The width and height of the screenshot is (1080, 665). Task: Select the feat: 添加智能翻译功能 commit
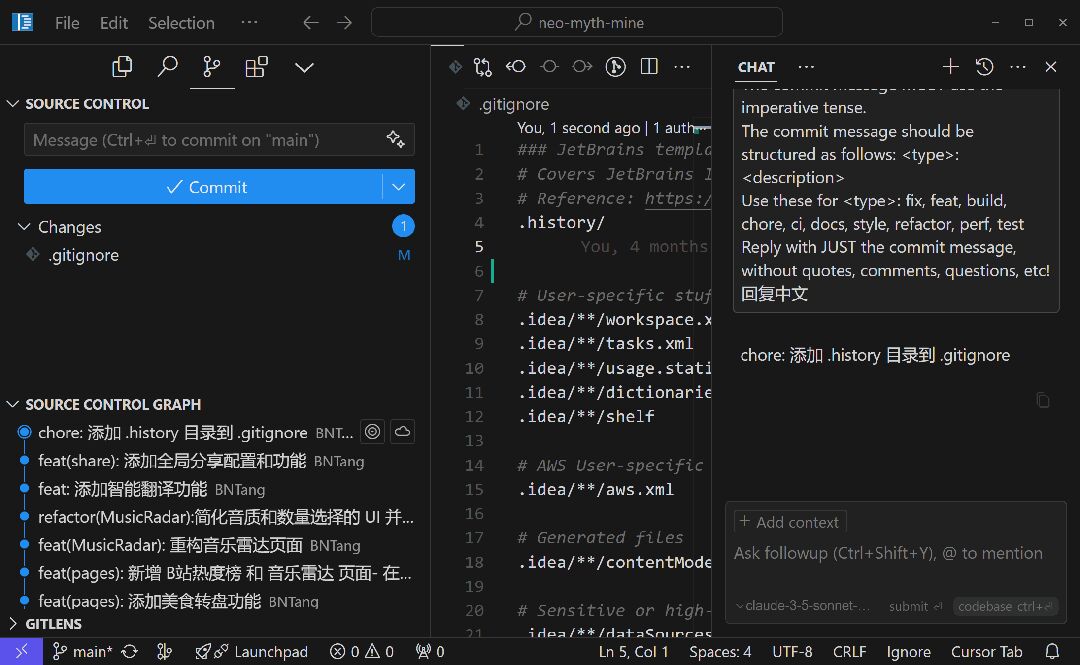tap(122, 489)
